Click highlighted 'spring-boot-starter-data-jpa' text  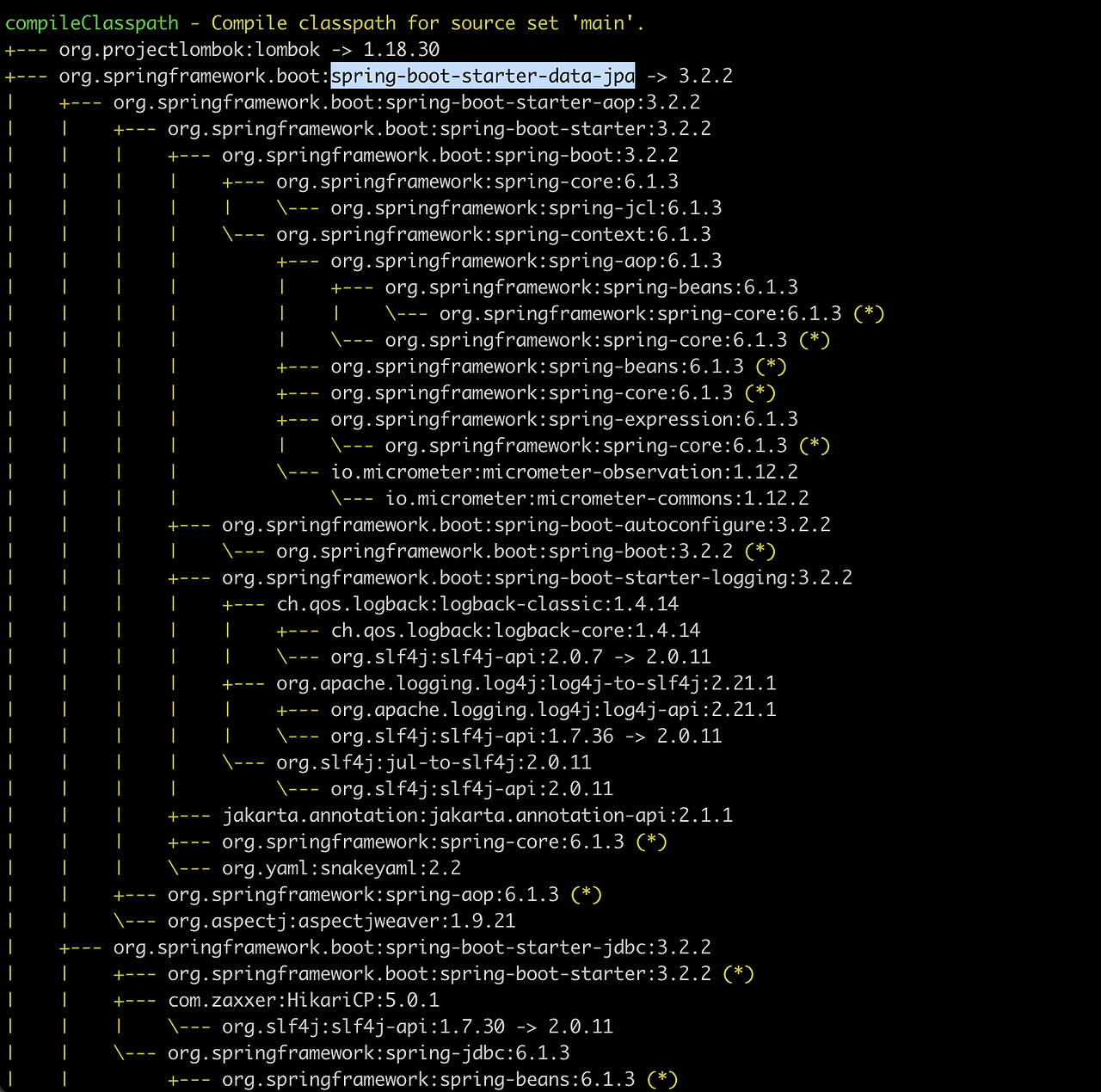pyautogui.click(x=483, y=76)
